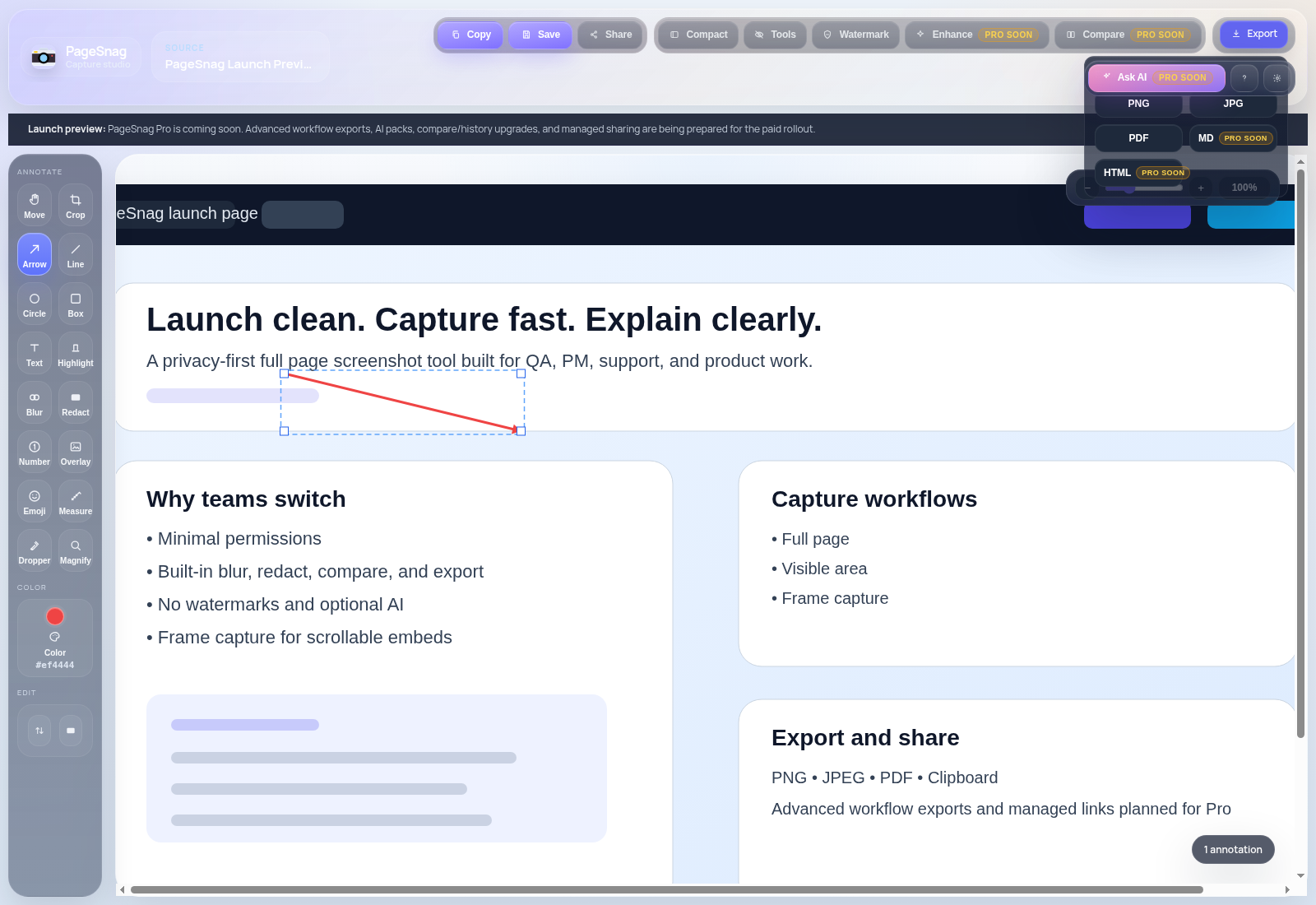Select the Number step tool

35,452
